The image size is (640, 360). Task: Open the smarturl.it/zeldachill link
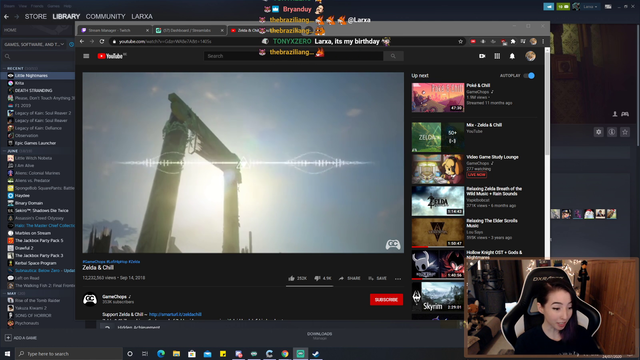click(x=175, y=314)
